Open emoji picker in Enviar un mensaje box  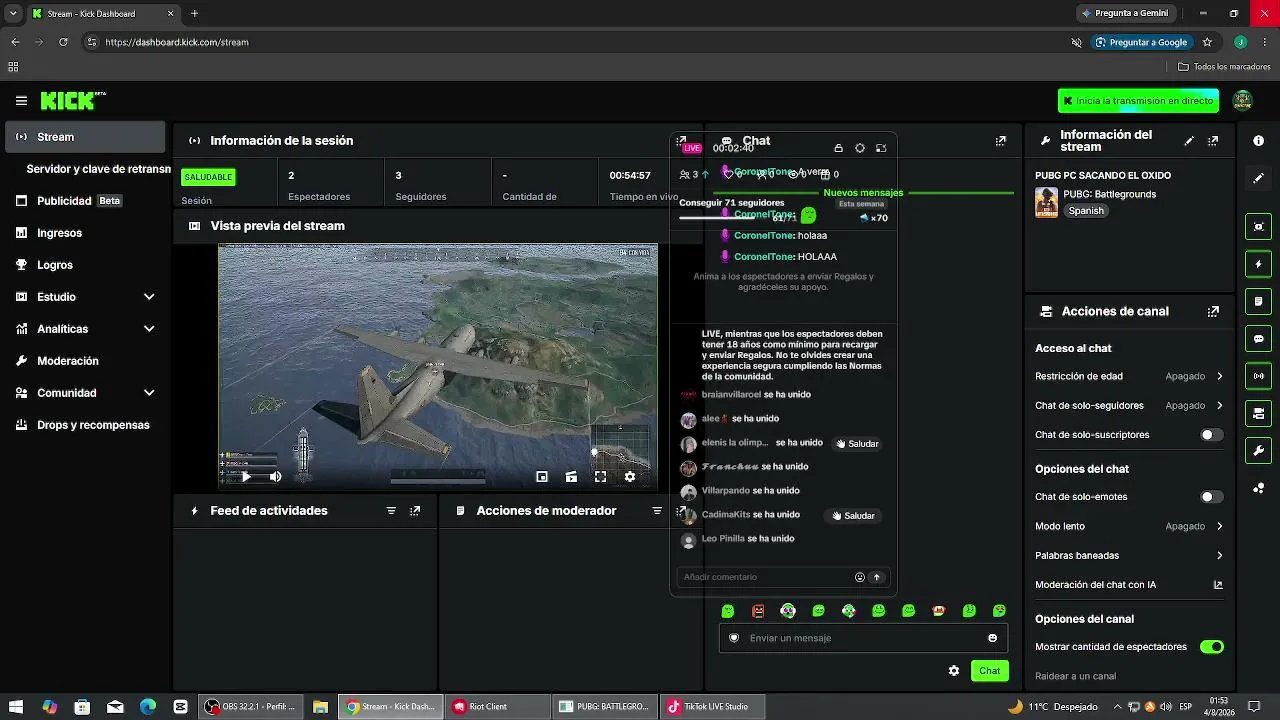[992, 638]
